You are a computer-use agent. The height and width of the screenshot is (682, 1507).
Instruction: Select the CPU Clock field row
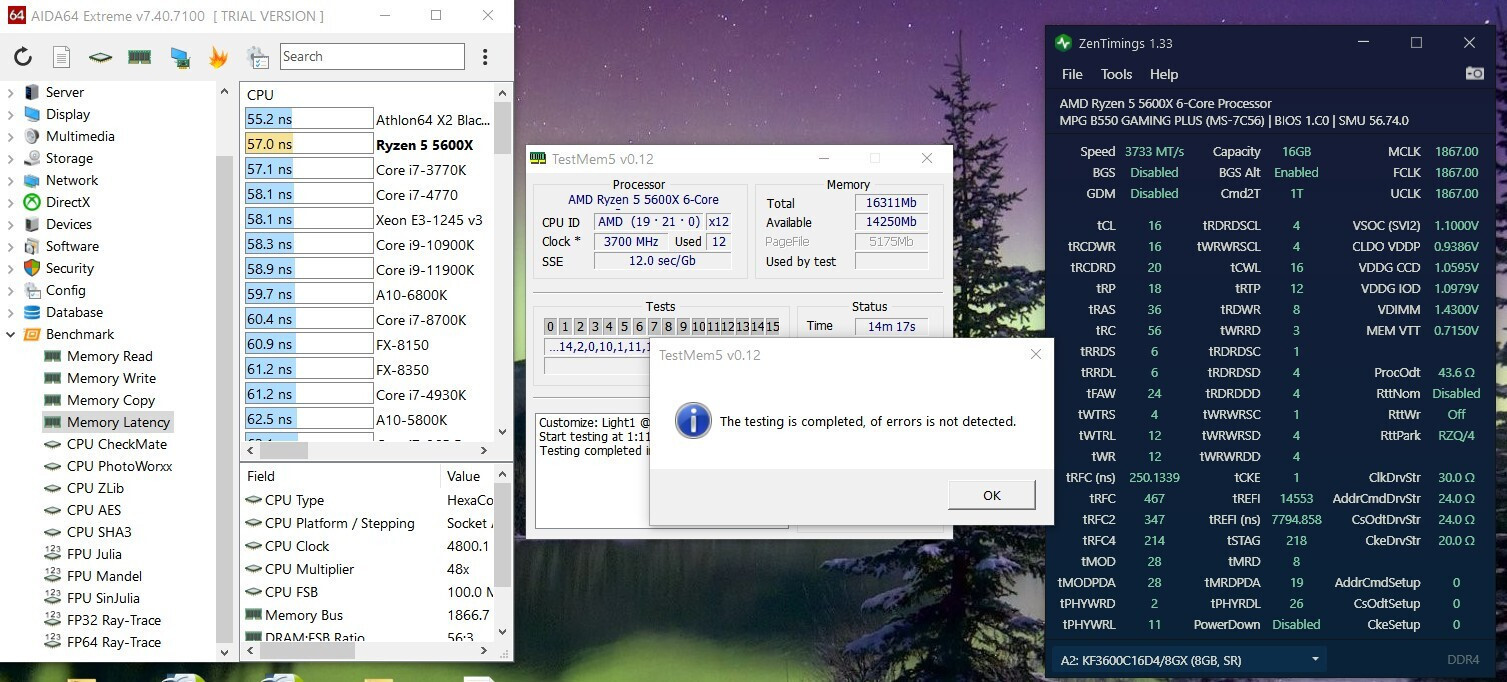click(368, 546)
